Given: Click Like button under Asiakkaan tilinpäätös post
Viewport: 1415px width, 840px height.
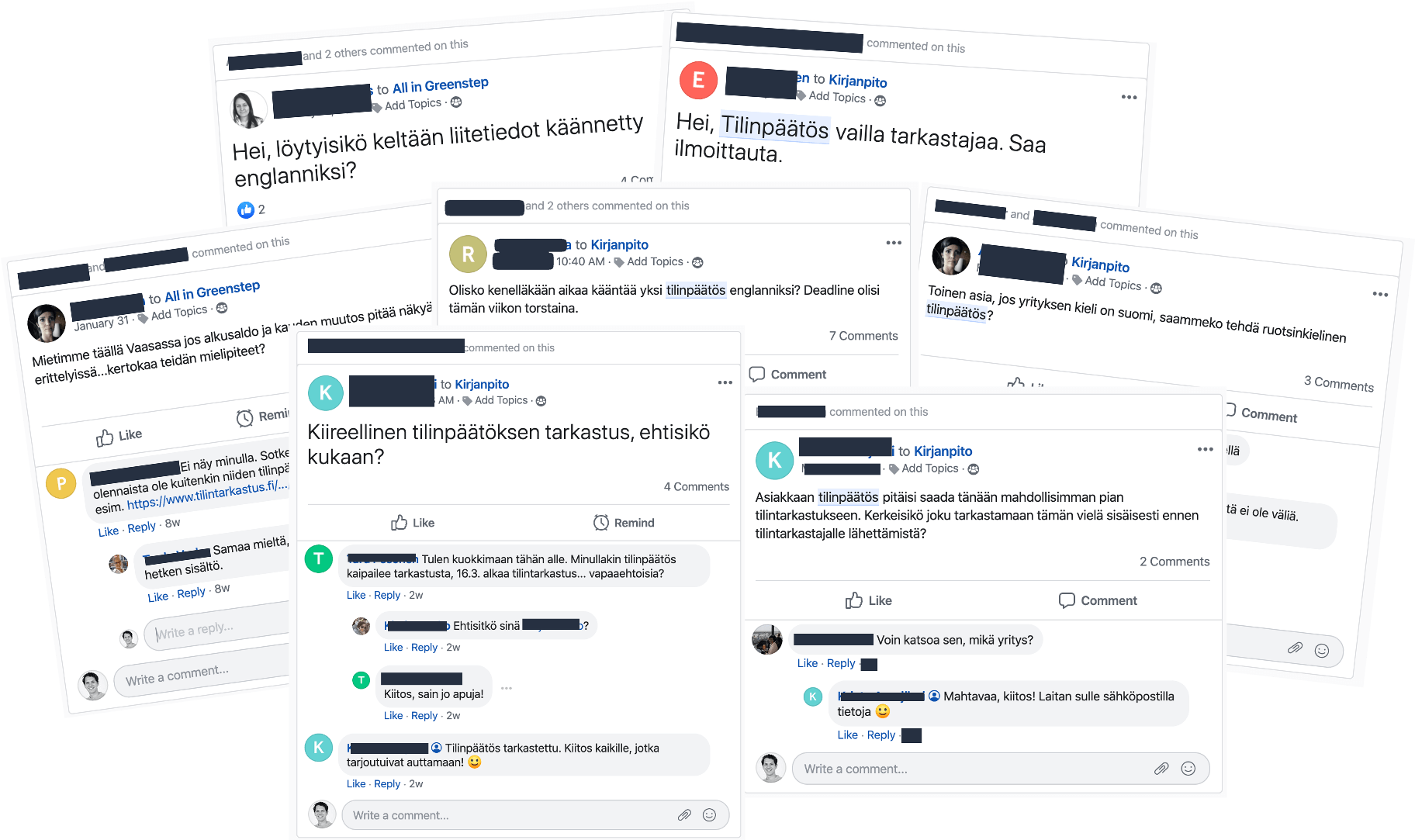Looking at the screenshot, I should tap(868, 600).
